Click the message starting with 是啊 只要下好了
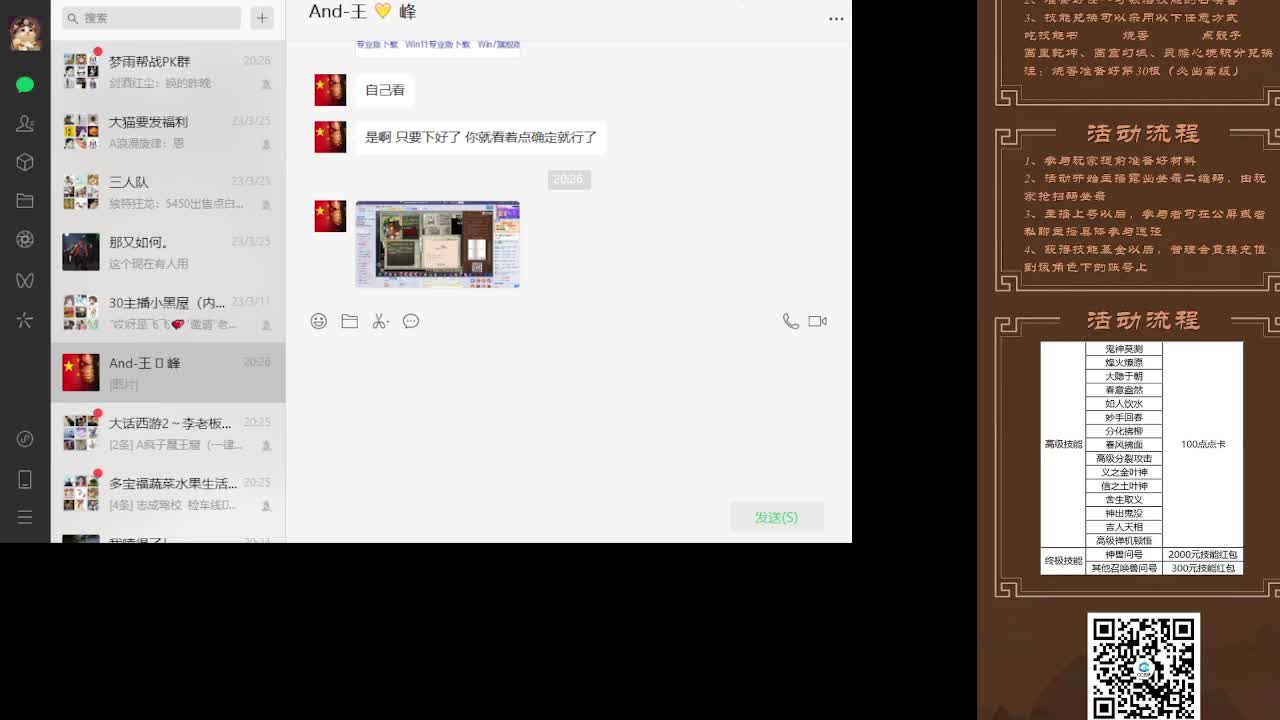The height and width of the screenshot is (720, 1280). pos(481,137)
